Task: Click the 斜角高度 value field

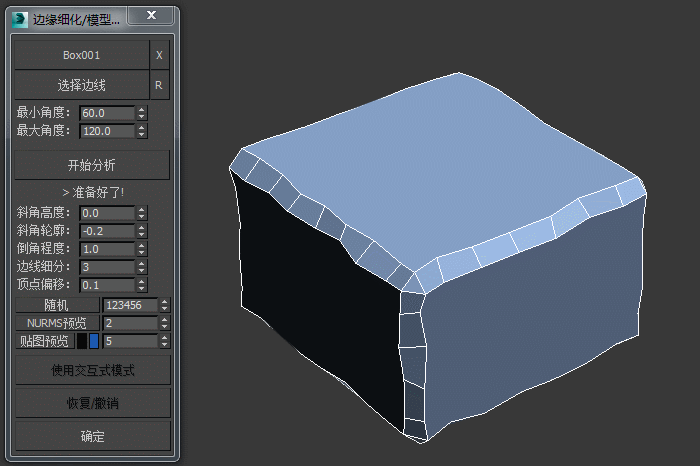Action: [x=106, y=213]
